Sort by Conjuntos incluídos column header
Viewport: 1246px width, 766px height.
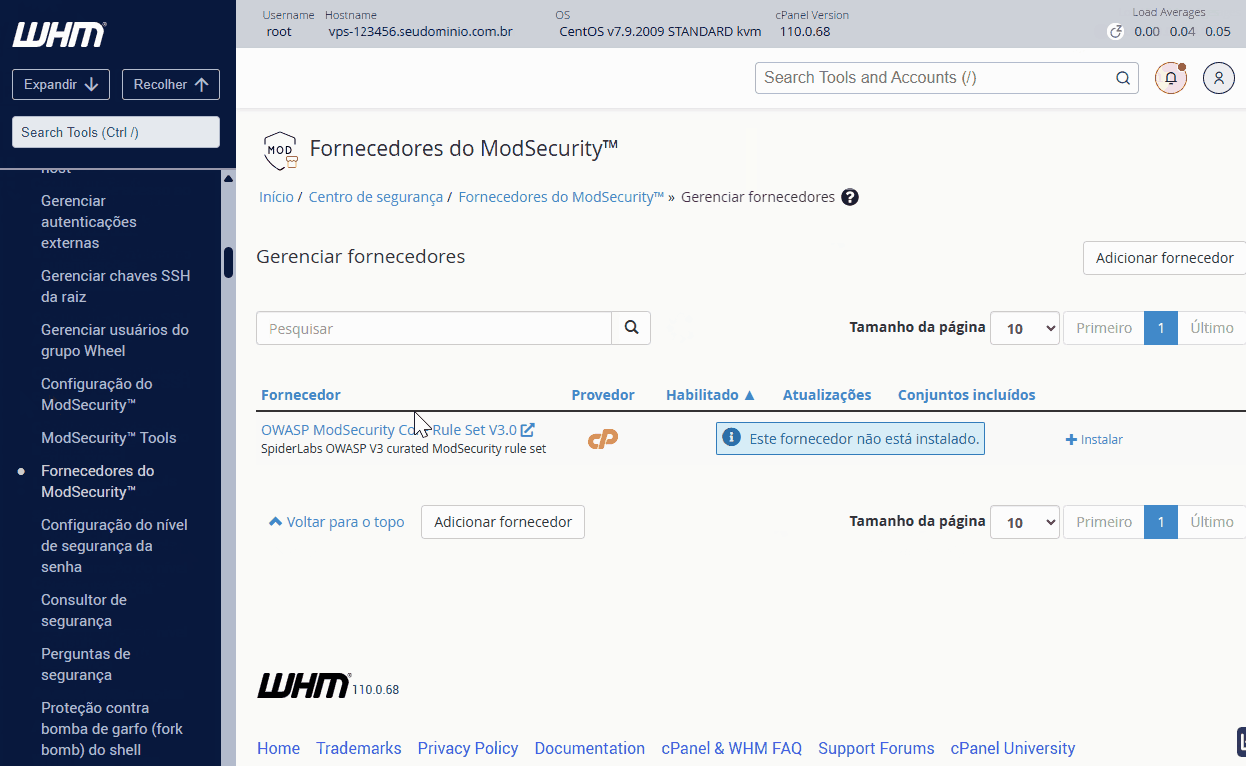tap(967, 395)
